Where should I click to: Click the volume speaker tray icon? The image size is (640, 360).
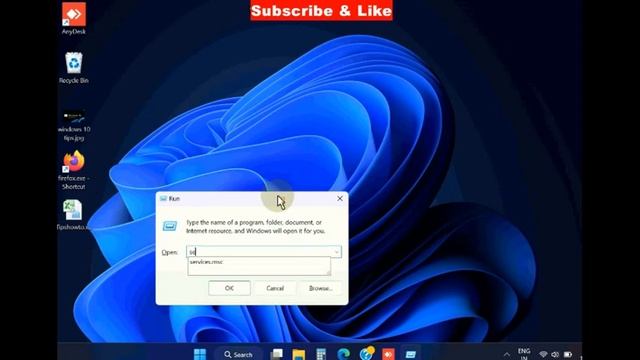(555, 354)
